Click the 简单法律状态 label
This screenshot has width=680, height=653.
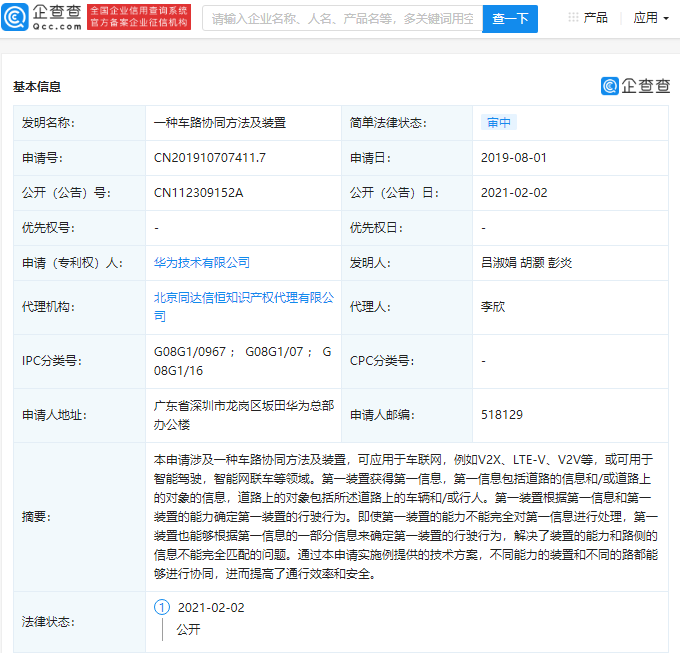tap(389, 123)
